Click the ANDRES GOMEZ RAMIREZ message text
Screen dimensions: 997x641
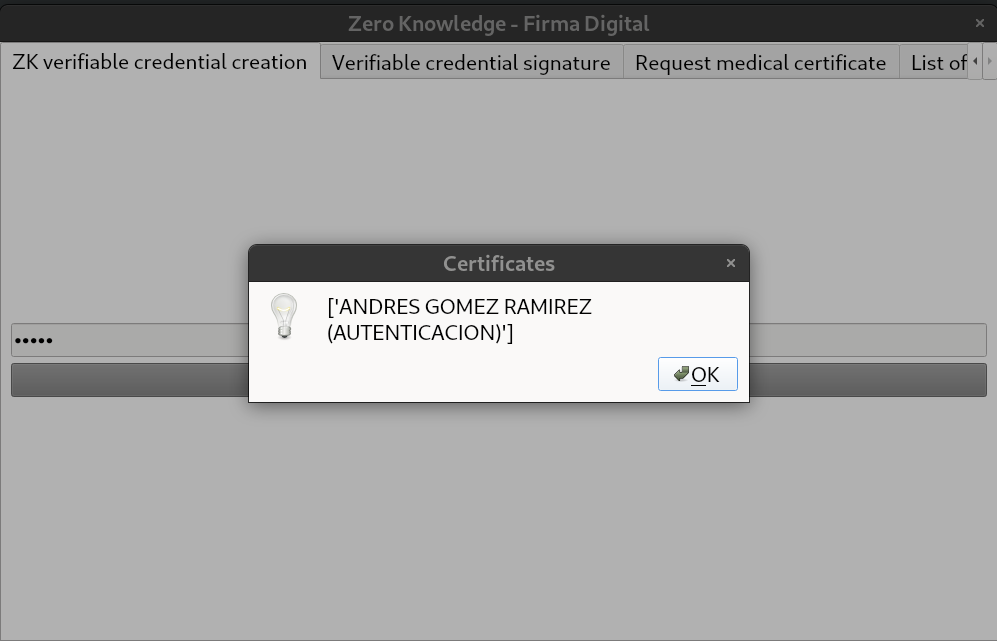click(x=459, y=307)
